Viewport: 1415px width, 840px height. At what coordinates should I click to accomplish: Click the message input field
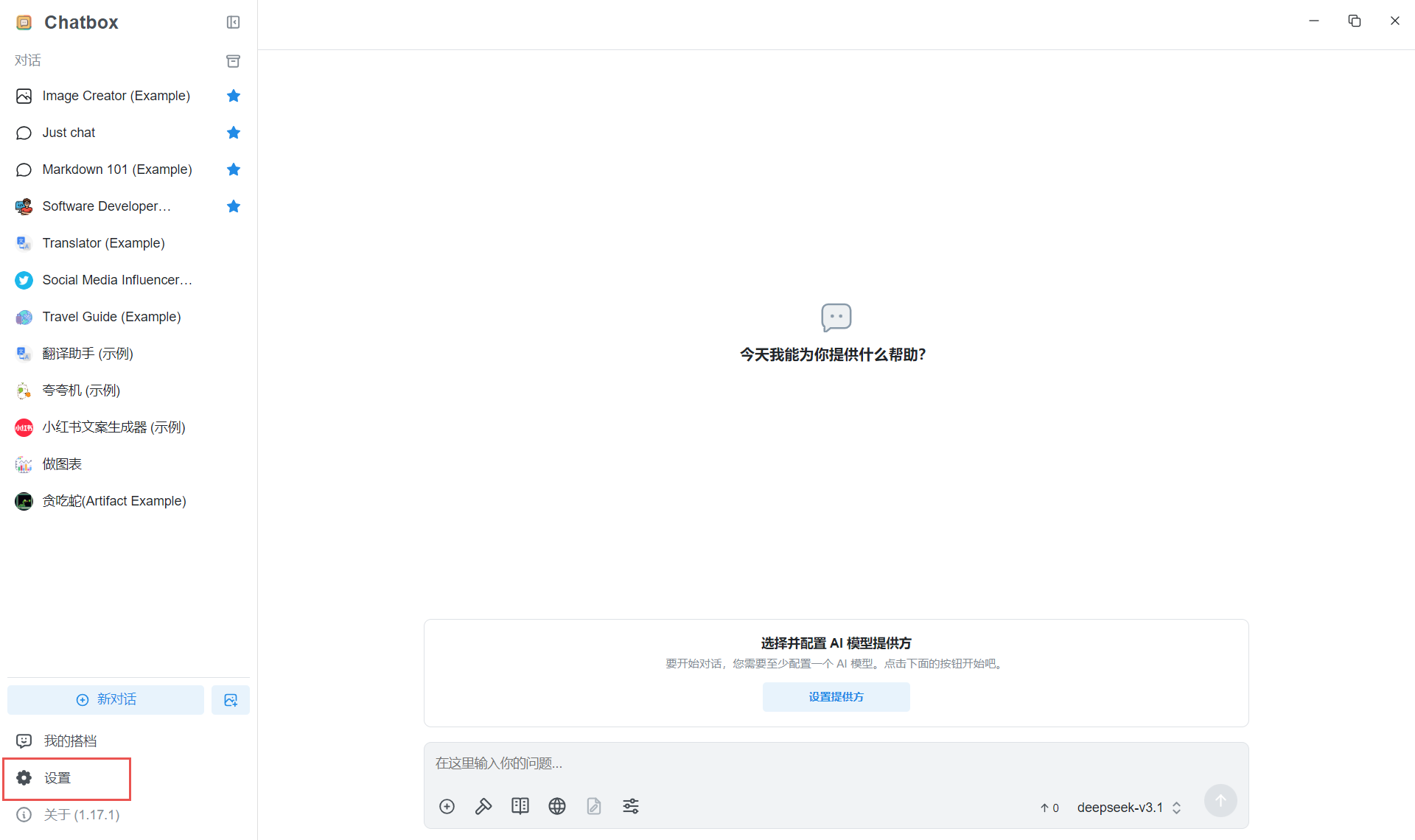click(836, 763)
